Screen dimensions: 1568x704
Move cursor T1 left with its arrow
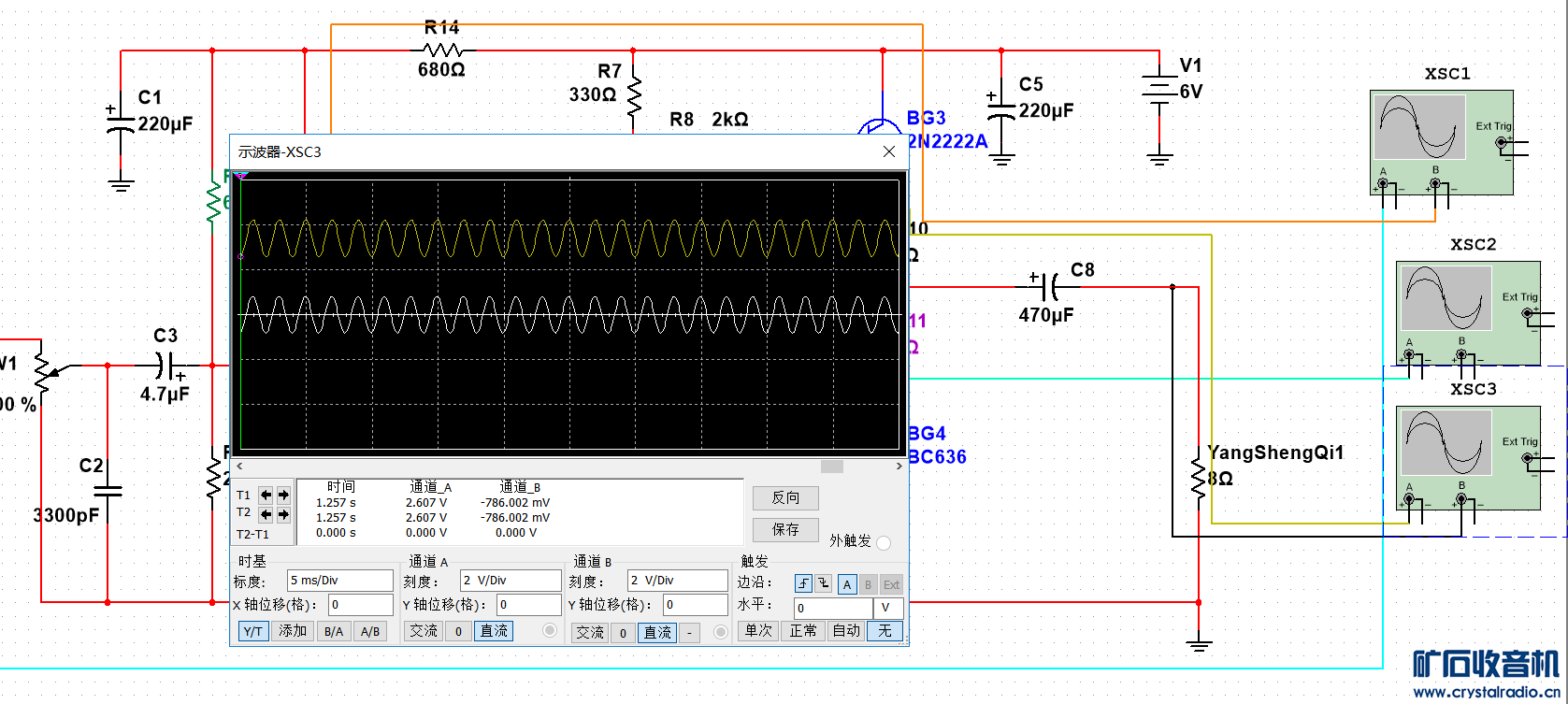coord(266,495)
